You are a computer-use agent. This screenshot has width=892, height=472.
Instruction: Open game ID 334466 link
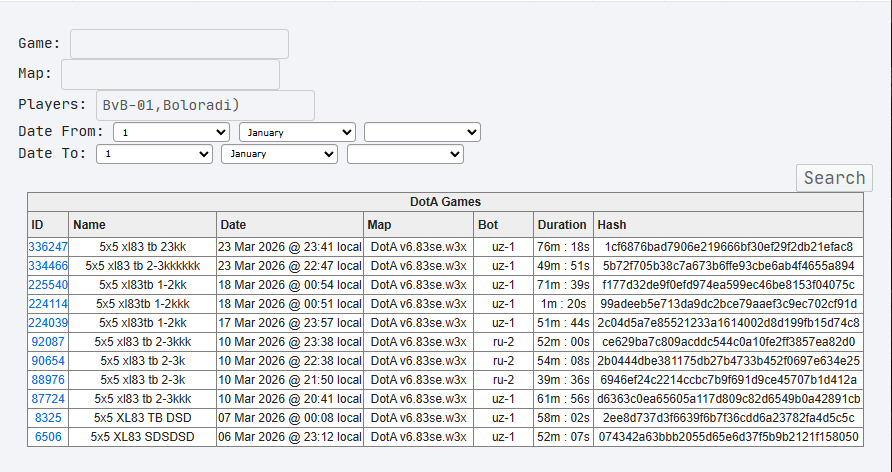[48, 266]
